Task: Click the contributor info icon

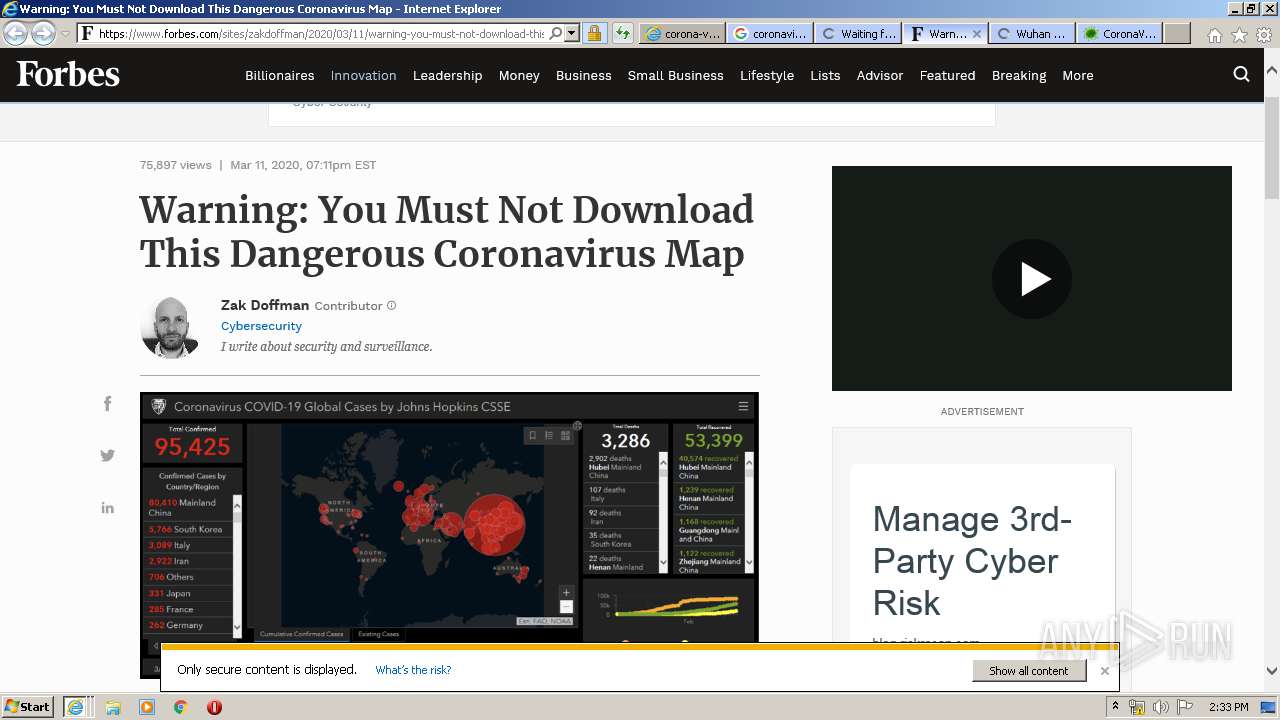Action: click(x=391, y=305)
